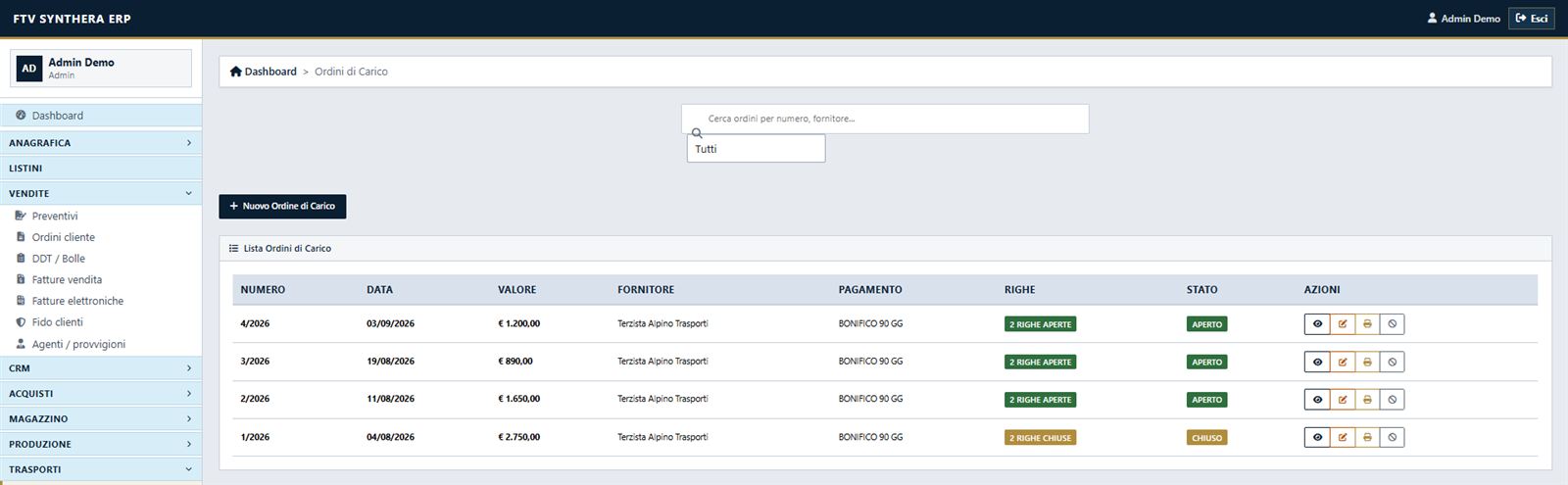
Task: Click the user icon beside Admin Demo in header
Action: coord(1432,18)
